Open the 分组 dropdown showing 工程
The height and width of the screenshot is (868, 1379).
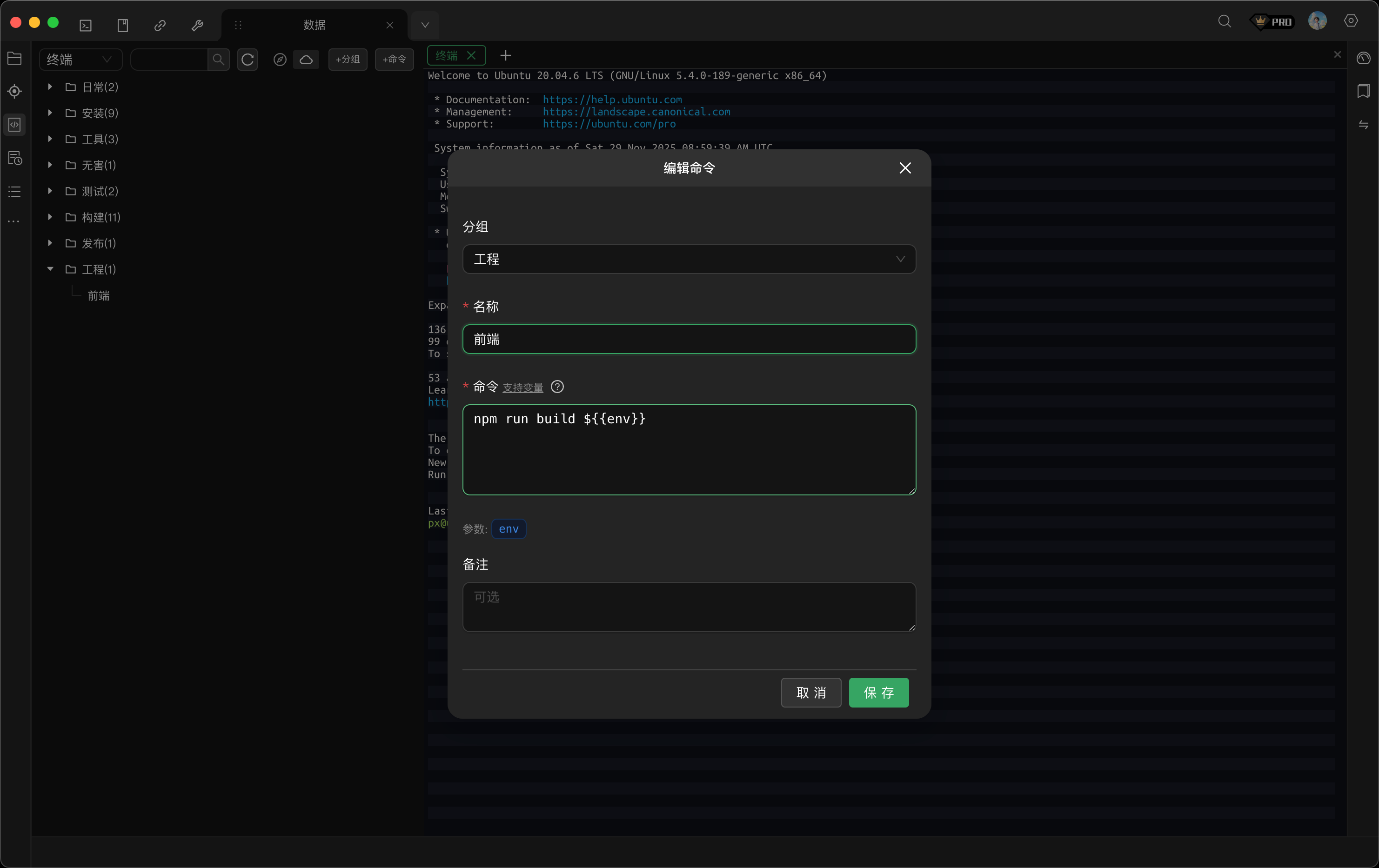tap(689, 260)
